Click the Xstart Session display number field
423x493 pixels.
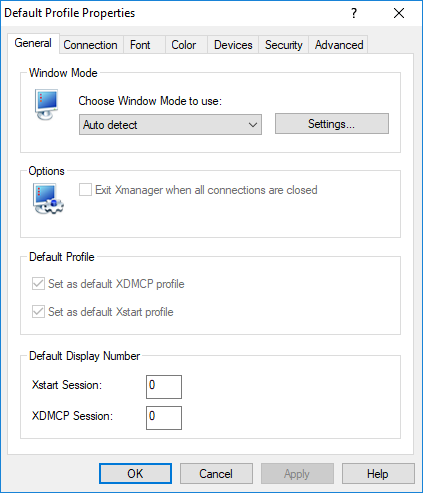[164, 387]
